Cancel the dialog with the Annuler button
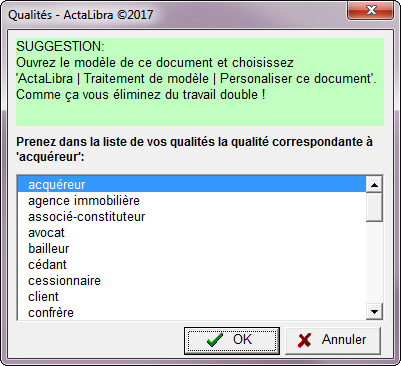Viewport: 401px width, 366px height. 333,340
